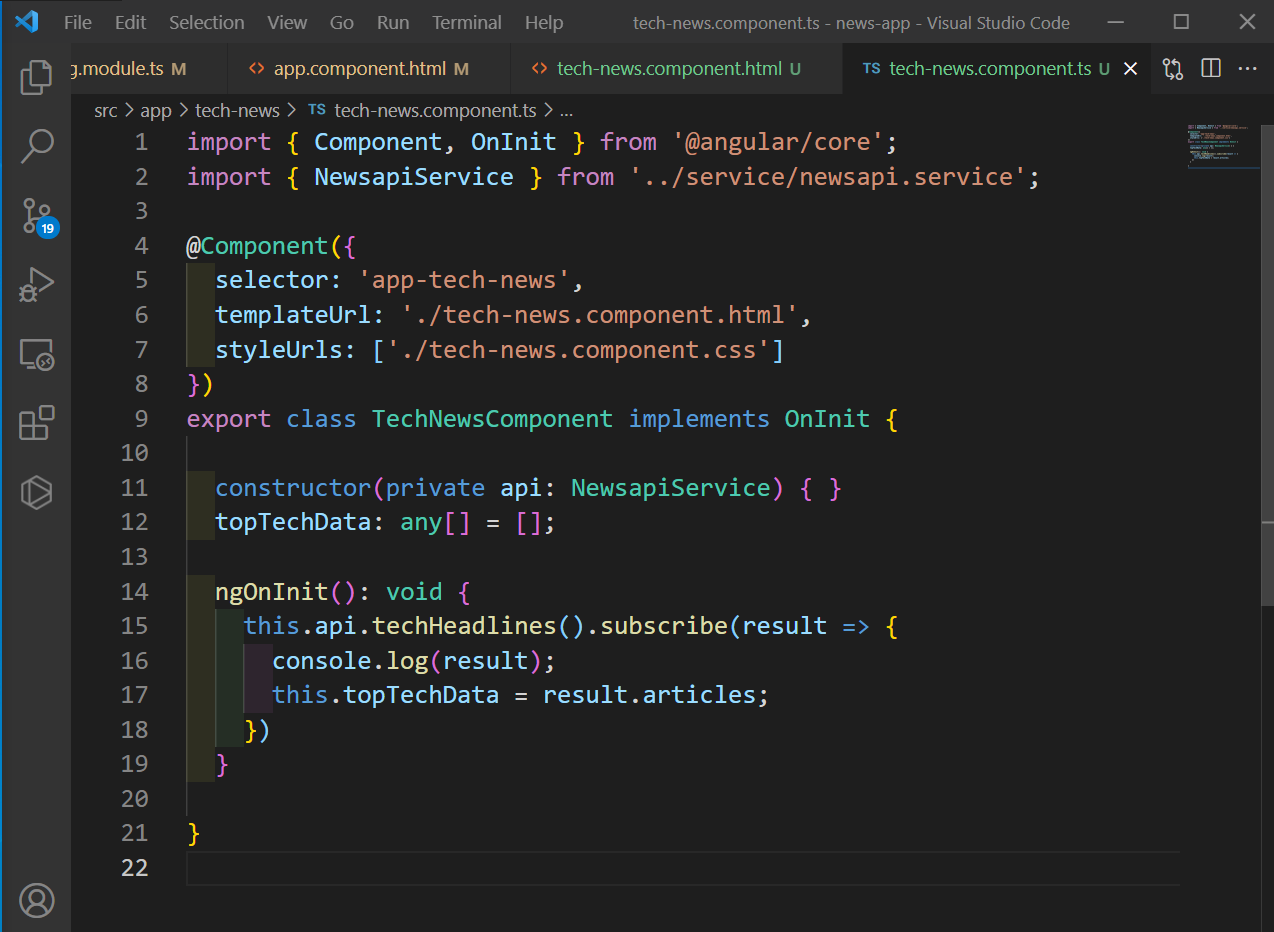Open the Extensions view
The image size is (1274, 932).
point(36,423)
